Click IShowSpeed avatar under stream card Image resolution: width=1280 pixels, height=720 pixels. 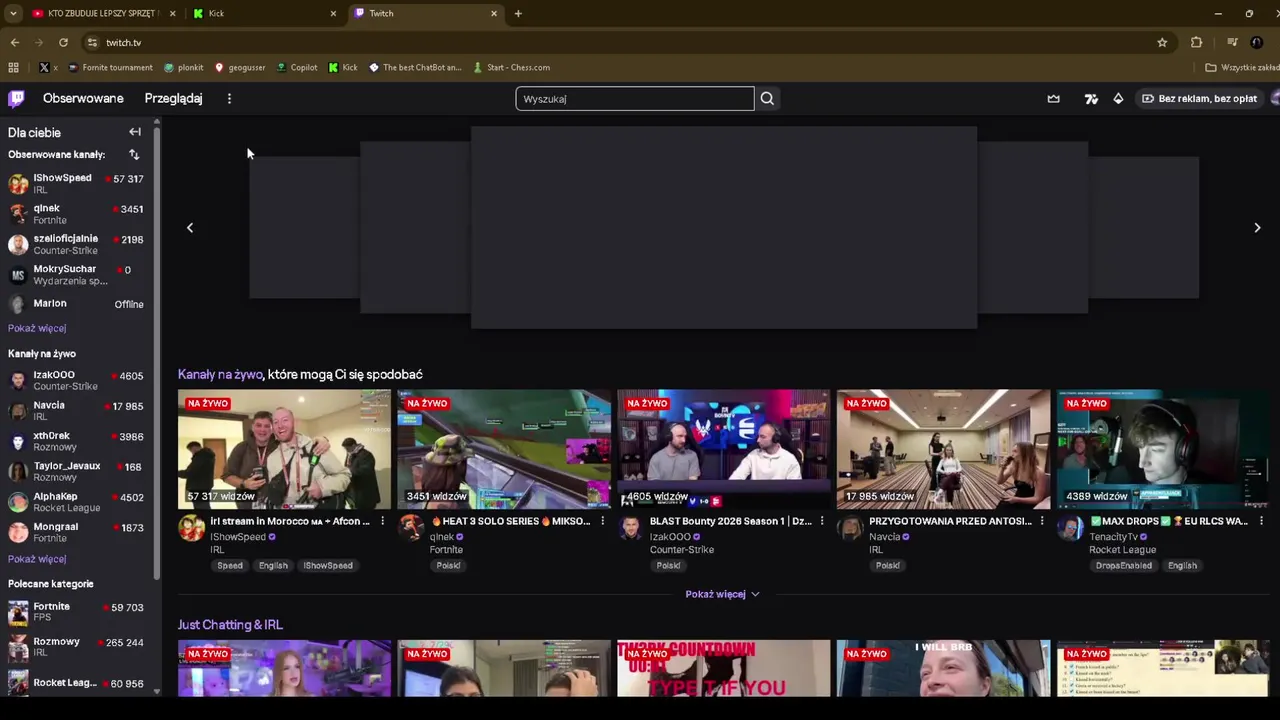(191, 528)
